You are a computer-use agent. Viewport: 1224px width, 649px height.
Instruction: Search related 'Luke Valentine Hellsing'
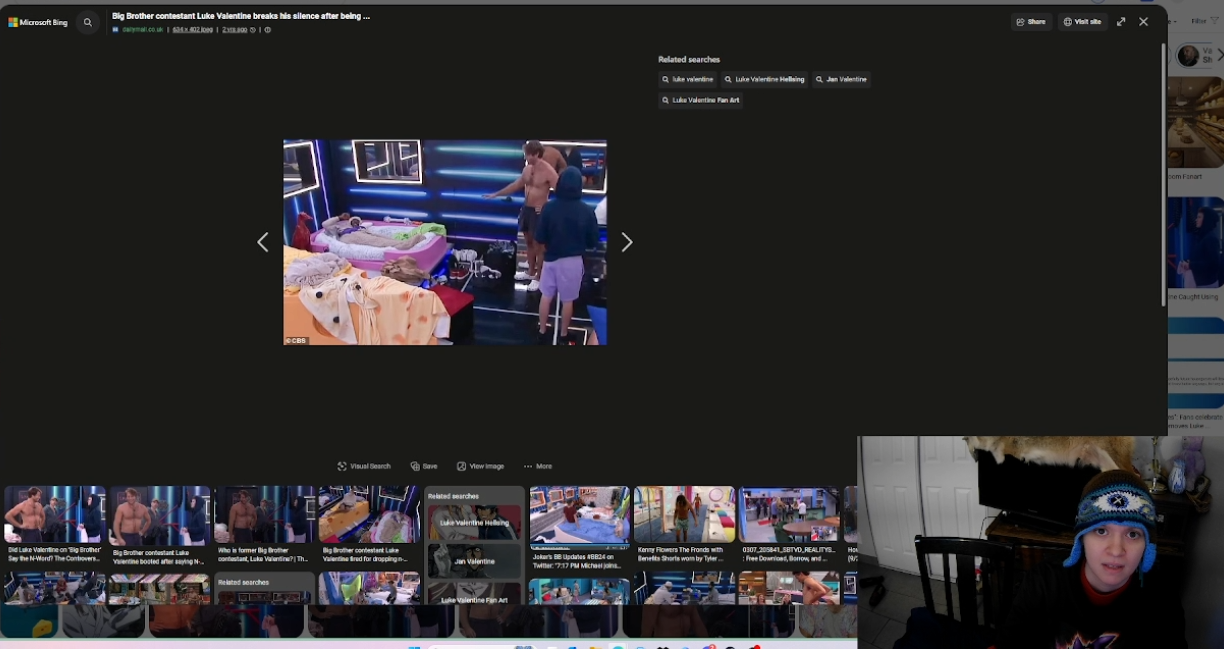point(764,79)
